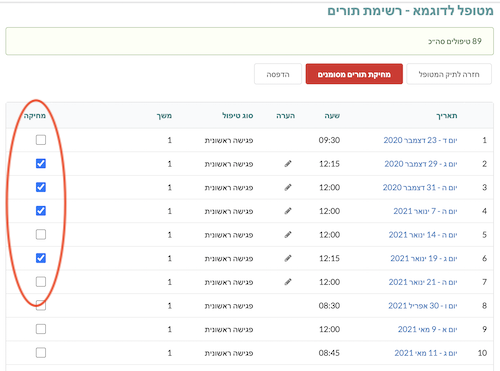Uncheck the delete box for 29 December 2020
500x371 pixels.
41,164
